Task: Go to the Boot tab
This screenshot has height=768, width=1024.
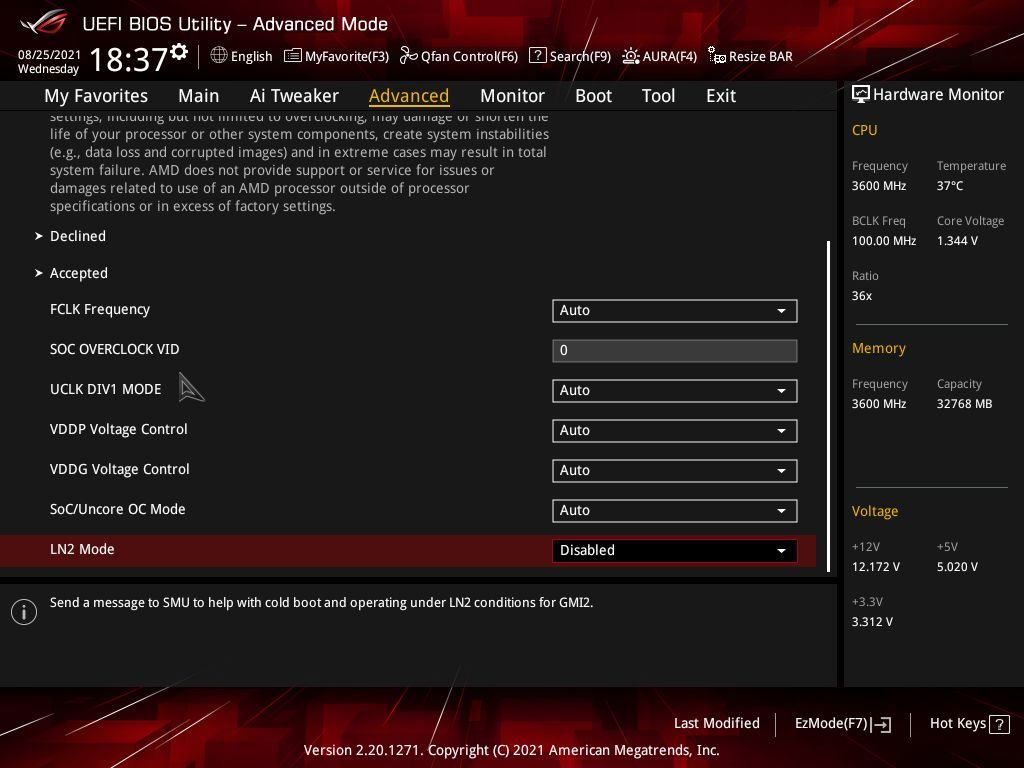Action: pos(593,95)
